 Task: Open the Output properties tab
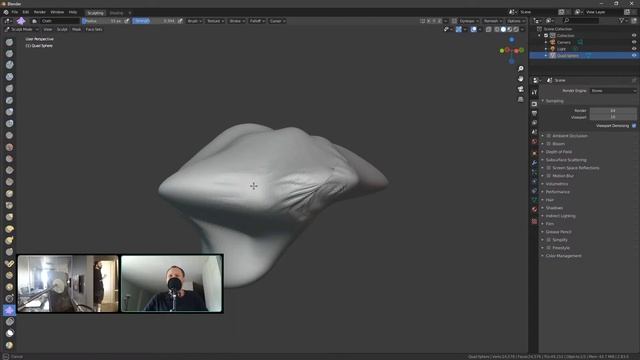coord(534,113)
